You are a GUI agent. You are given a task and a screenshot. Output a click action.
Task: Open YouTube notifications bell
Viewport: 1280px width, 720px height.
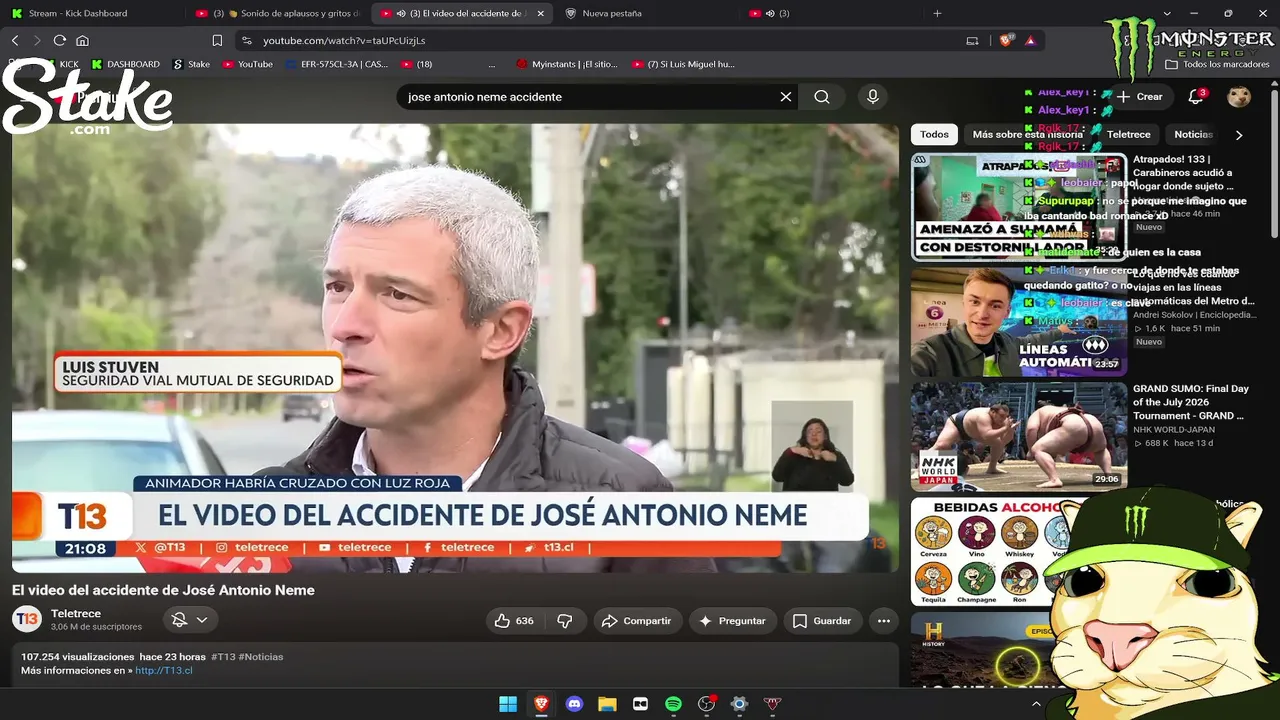point(1196,97)
